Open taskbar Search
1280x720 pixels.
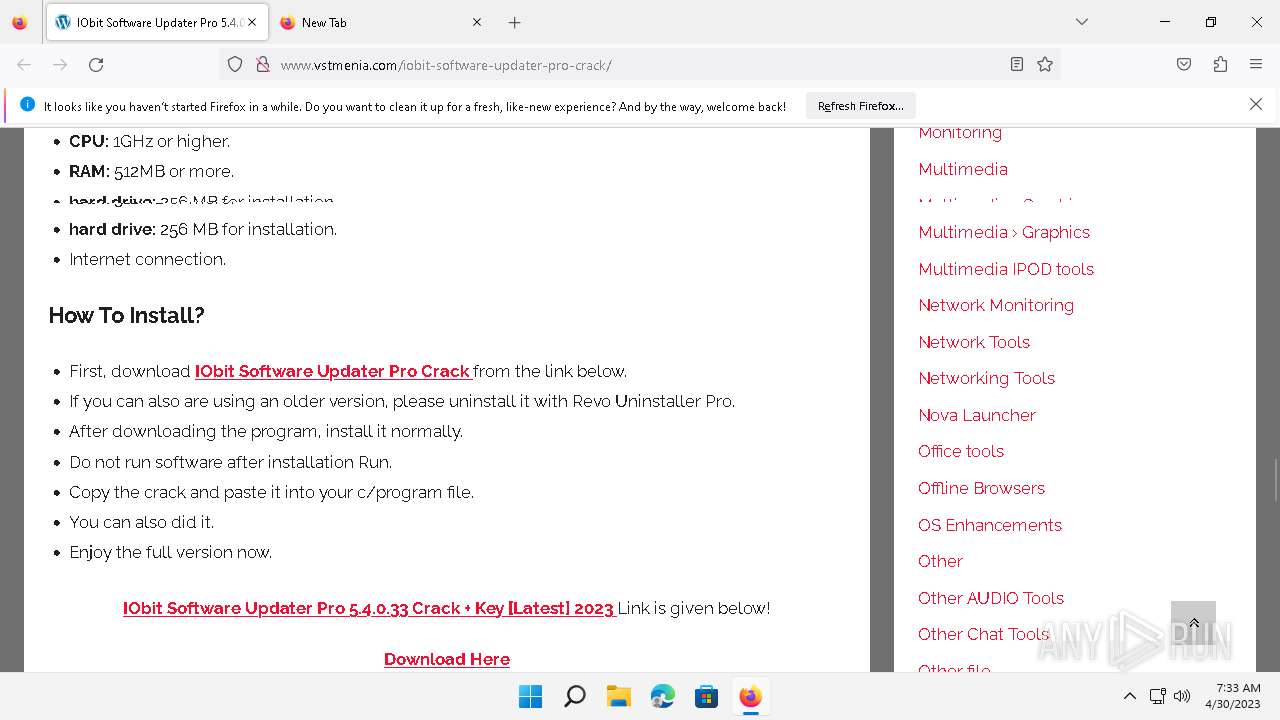coord(574,696)
